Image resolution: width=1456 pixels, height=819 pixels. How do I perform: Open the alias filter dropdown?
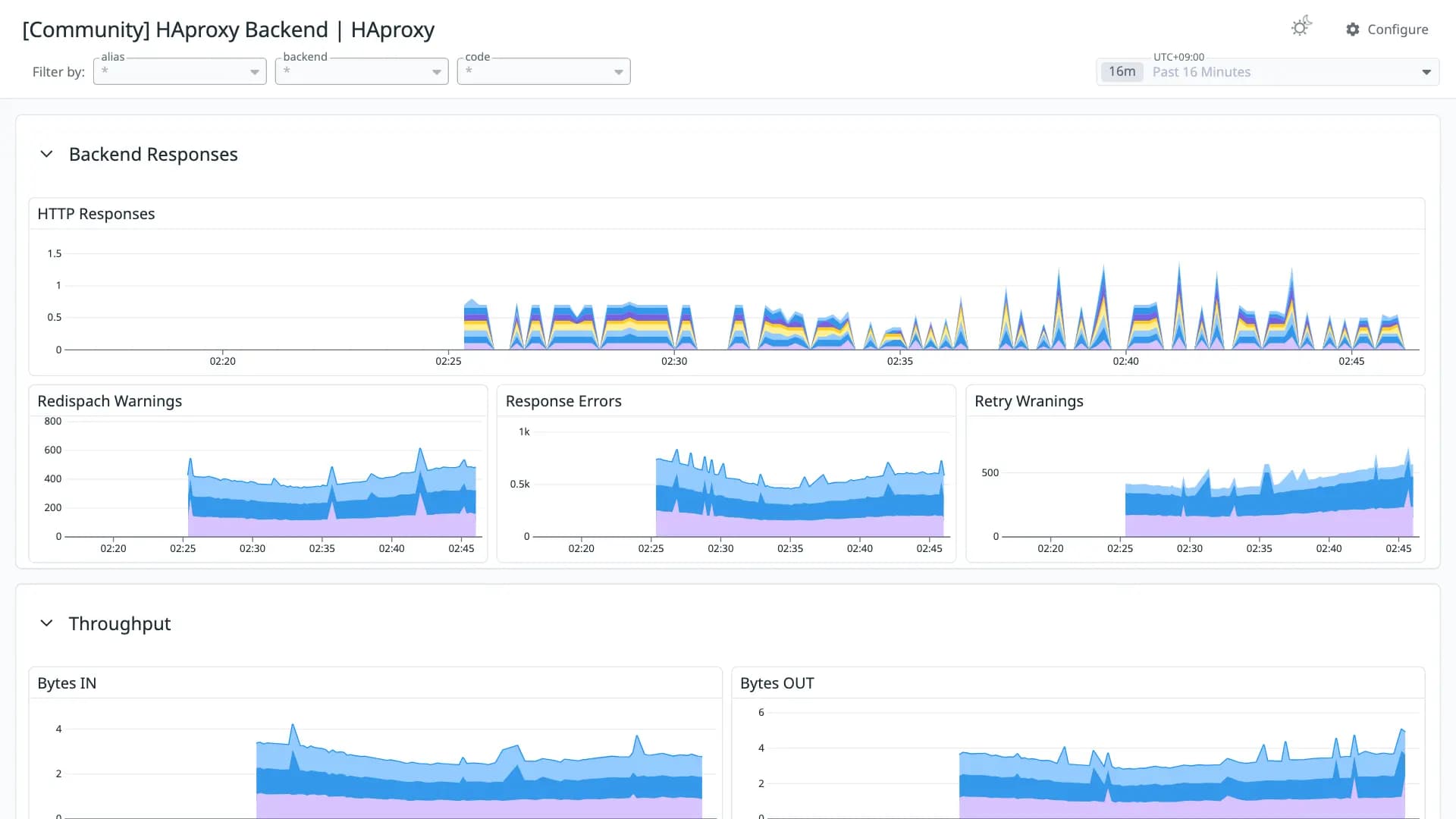click(180, 71)
